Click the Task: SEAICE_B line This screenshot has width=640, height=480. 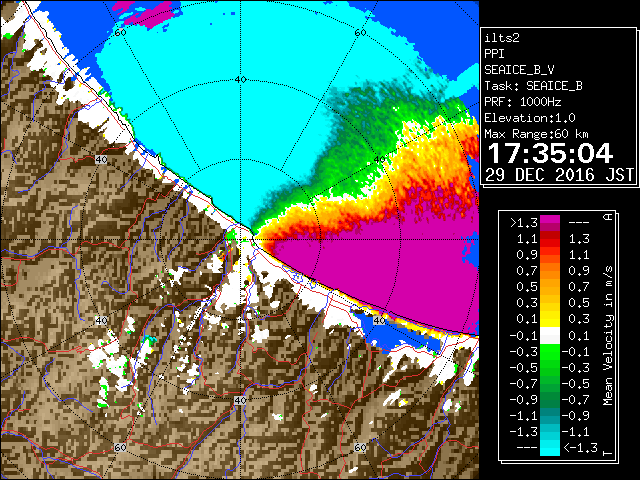[533, 86]
